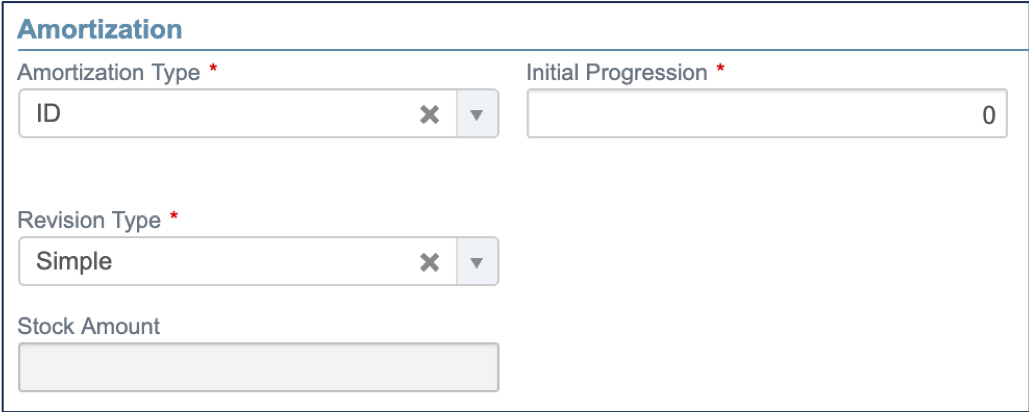Click the Revision Type box showing Simple
This screenshot has width=1029, height=412.
pyautogui.click(x=220, y=263)
